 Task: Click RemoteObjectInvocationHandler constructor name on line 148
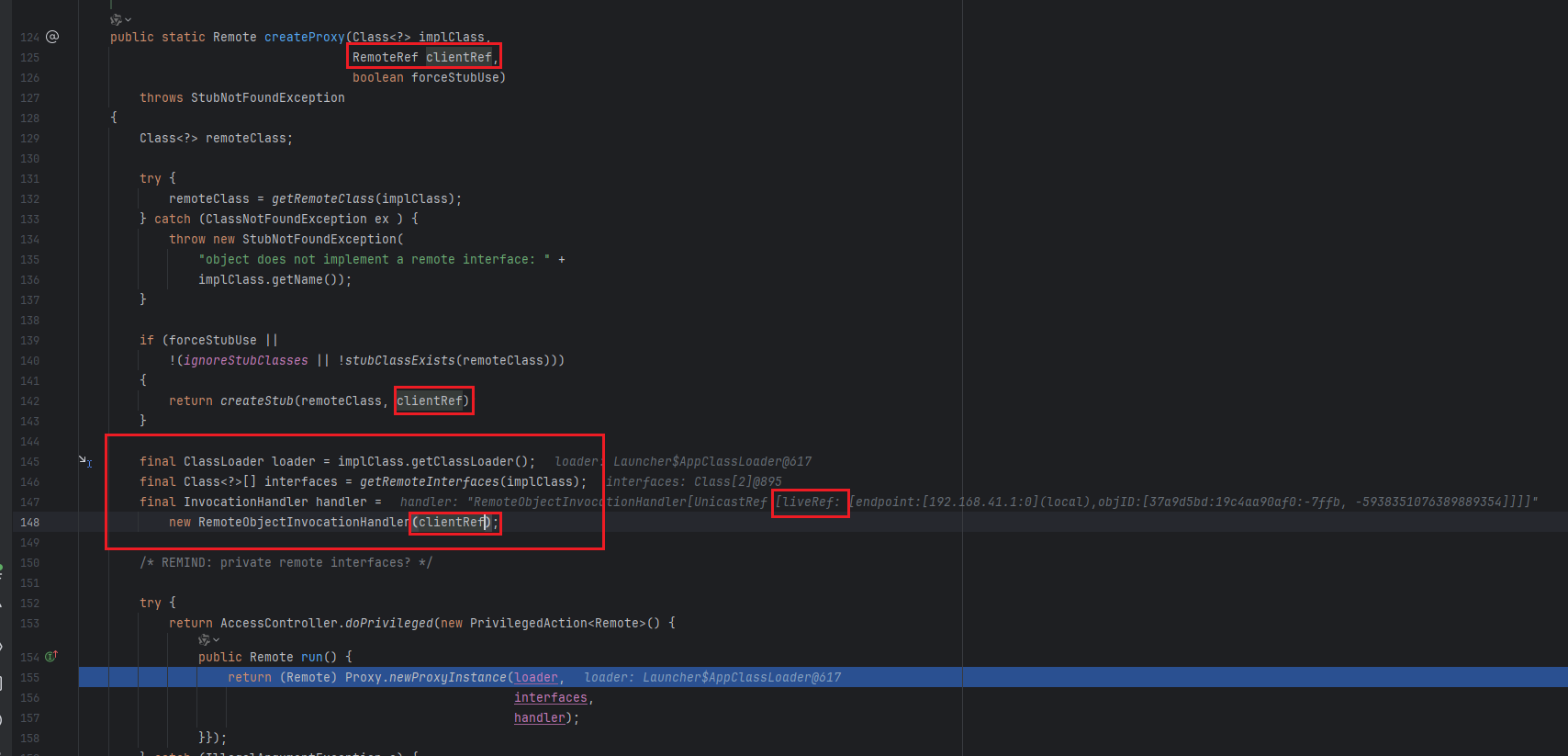tap(303, 523)
